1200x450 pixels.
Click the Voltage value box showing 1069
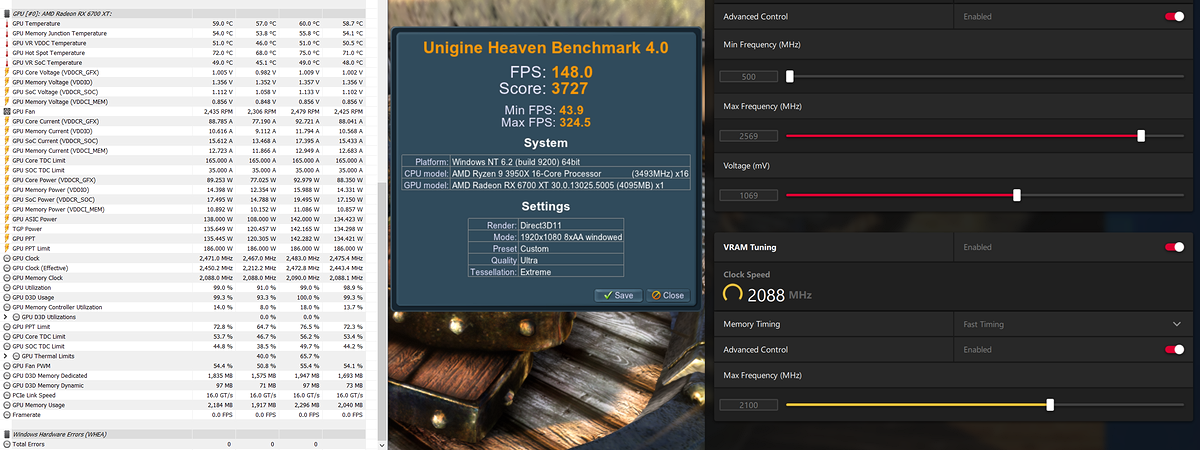pyautogui.click(x=749, y=195)
